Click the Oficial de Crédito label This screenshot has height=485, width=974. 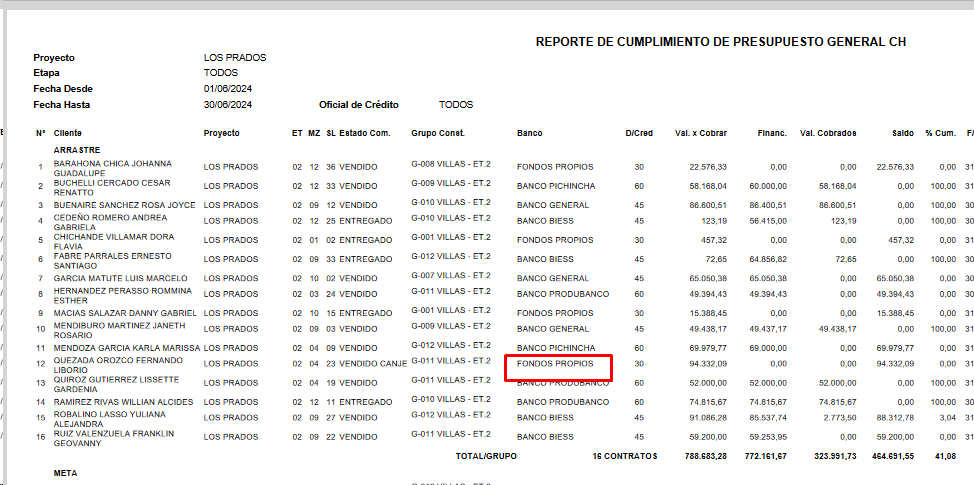pos(358,105)
